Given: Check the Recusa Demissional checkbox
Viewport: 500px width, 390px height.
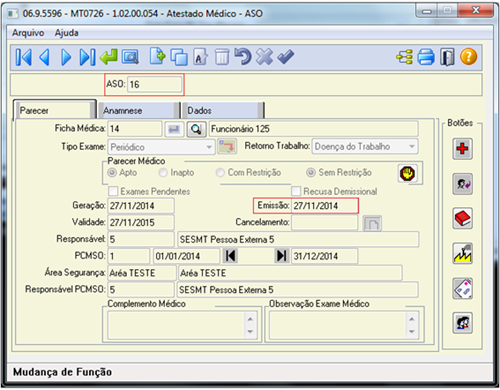Looking at the screenshot, I should coord(296,191).
